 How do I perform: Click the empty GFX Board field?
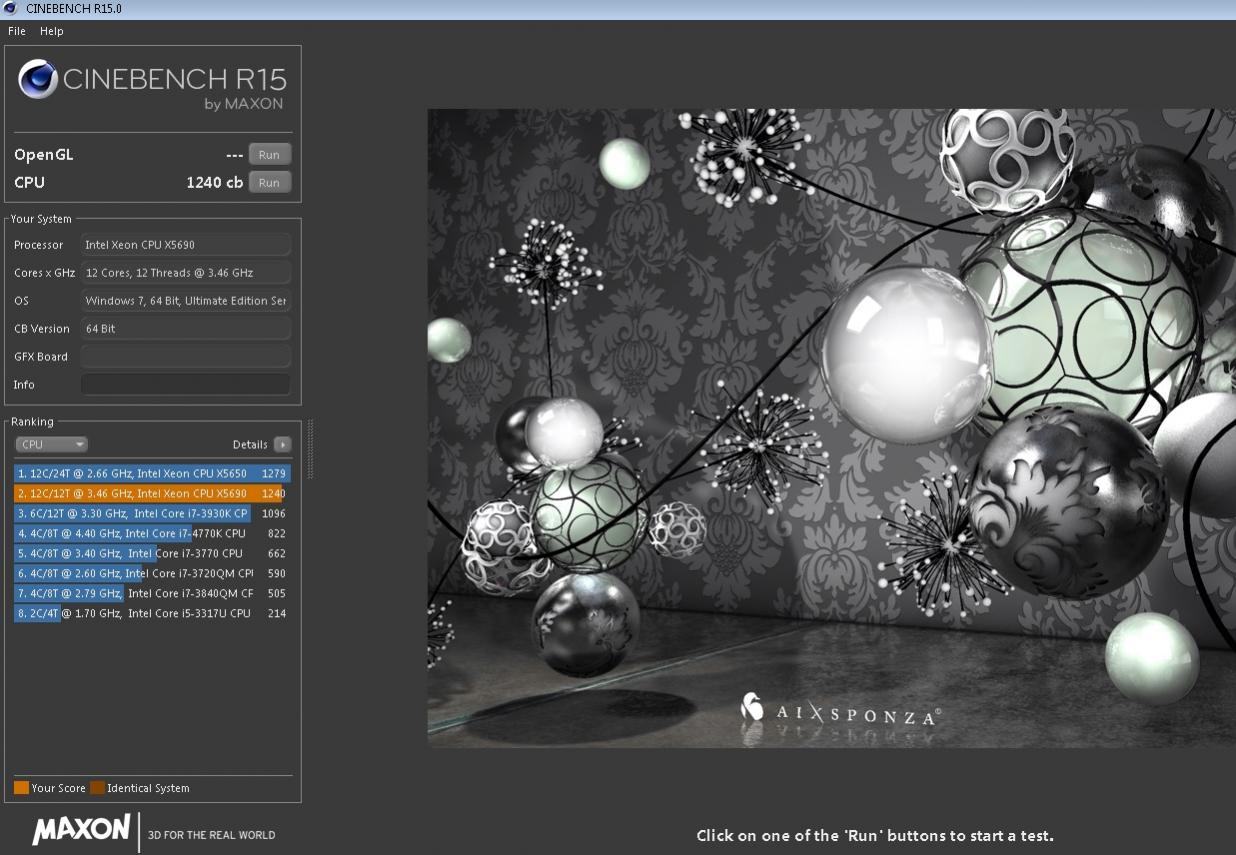(186, 357)
